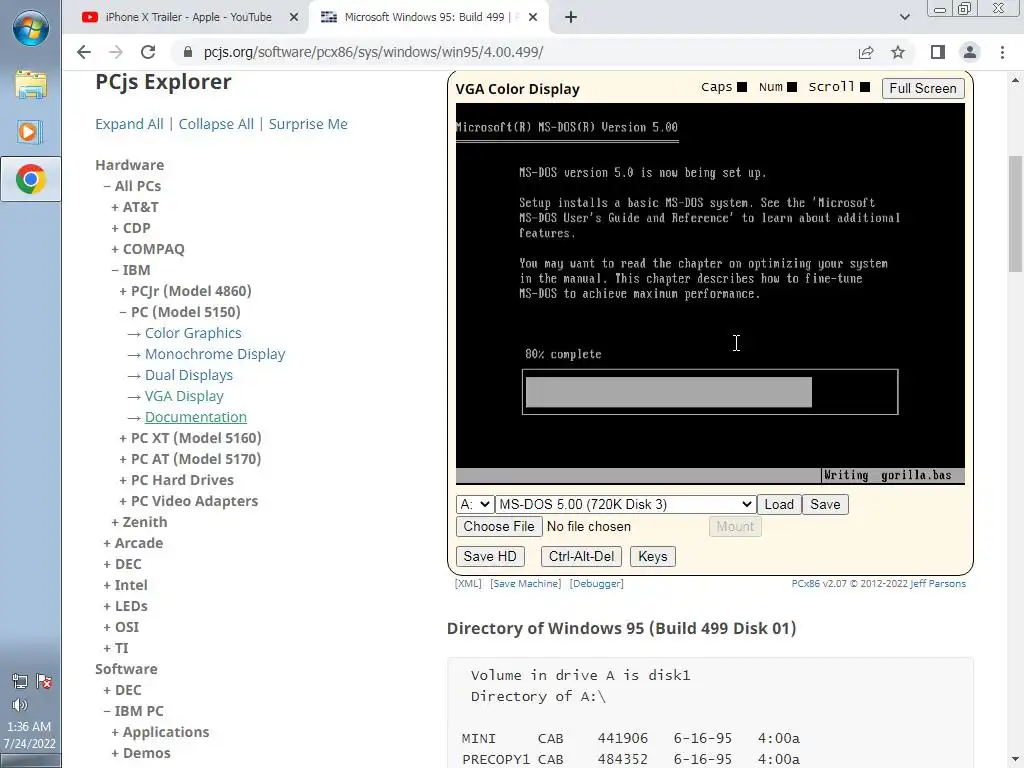Click the Keys button
The width and height of the screenshot is (1024, 768).
652,556
